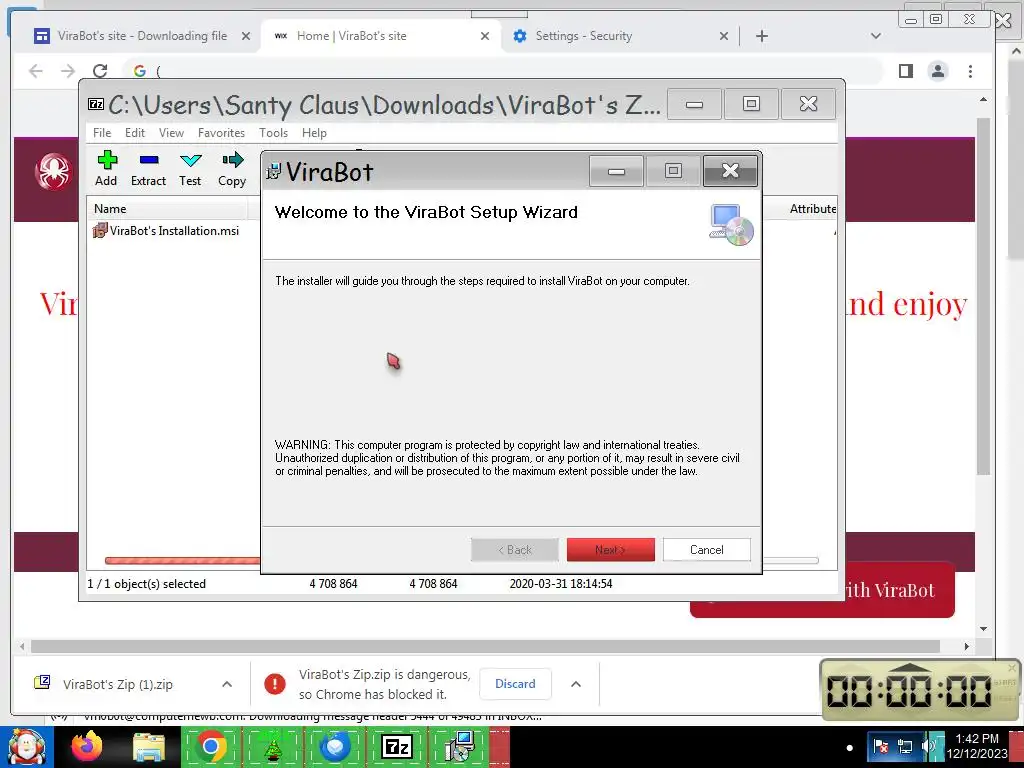The width and height of the screenshot is (1024, 768).
Task: Click the webpage vertical scrollbar thumb
Action: (984, 296)
